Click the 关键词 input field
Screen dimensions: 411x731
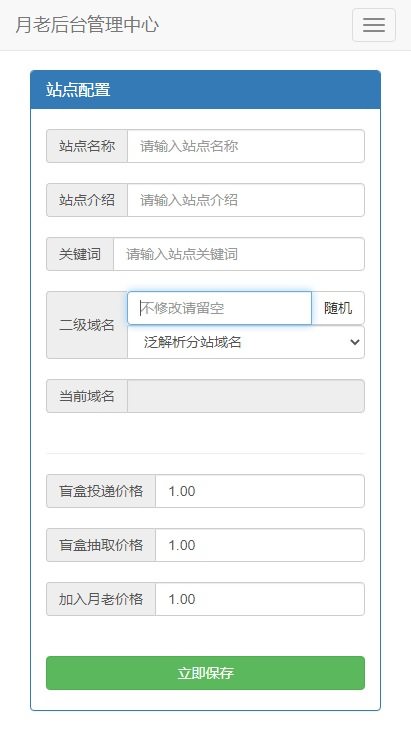[239, 254]
